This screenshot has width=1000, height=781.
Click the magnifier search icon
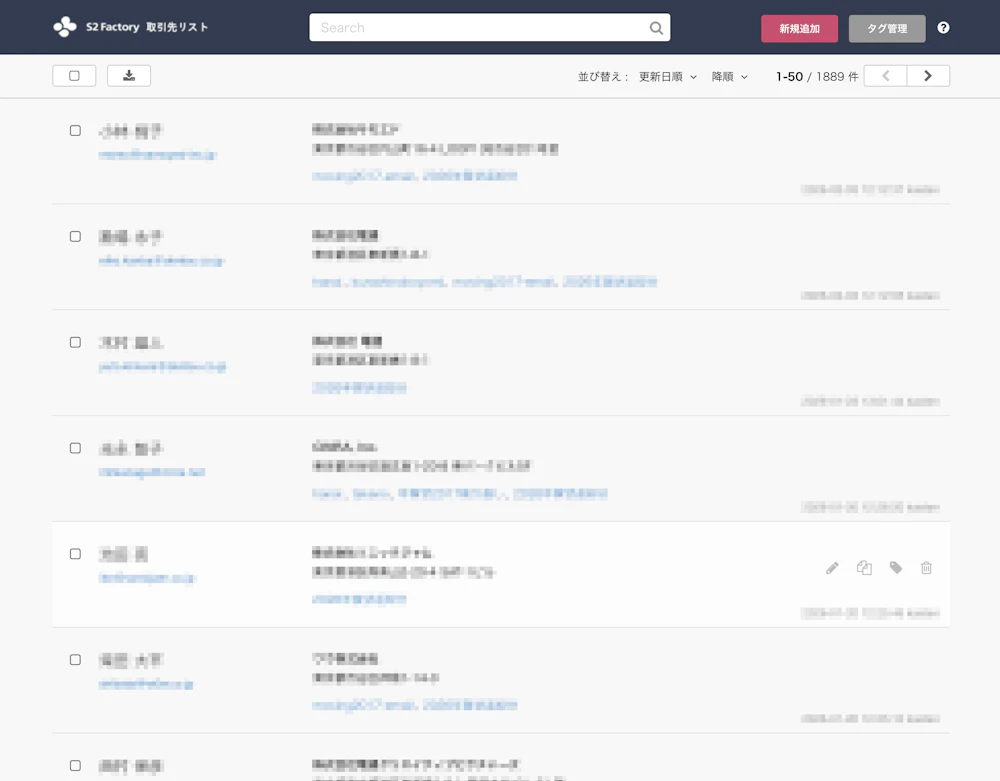pyautogui.click(x=656, y=28)
